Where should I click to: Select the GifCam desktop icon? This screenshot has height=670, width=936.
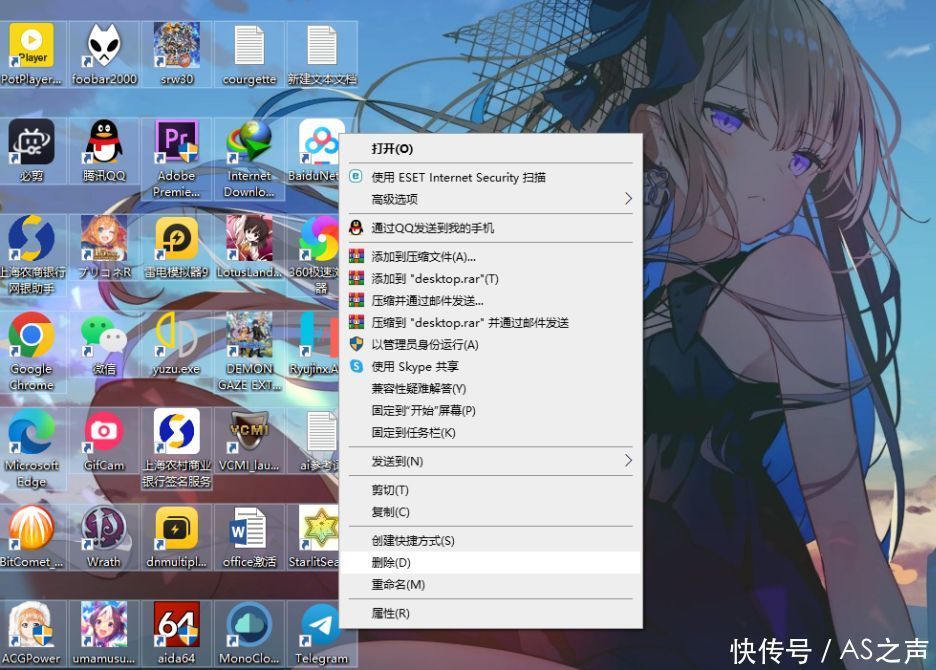(x=104, y=441)
